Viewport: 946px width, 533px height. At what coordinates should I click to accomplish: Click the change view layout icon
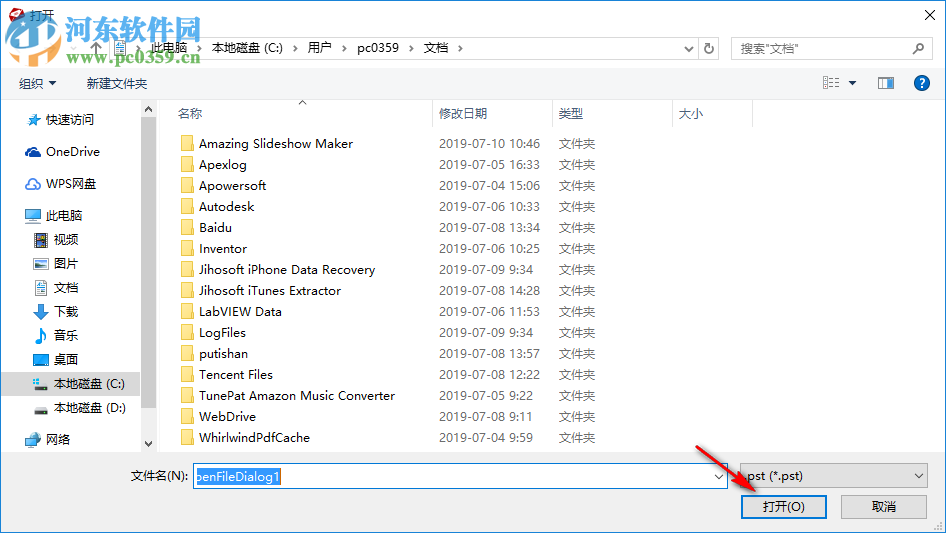click(x=831, y=83)
